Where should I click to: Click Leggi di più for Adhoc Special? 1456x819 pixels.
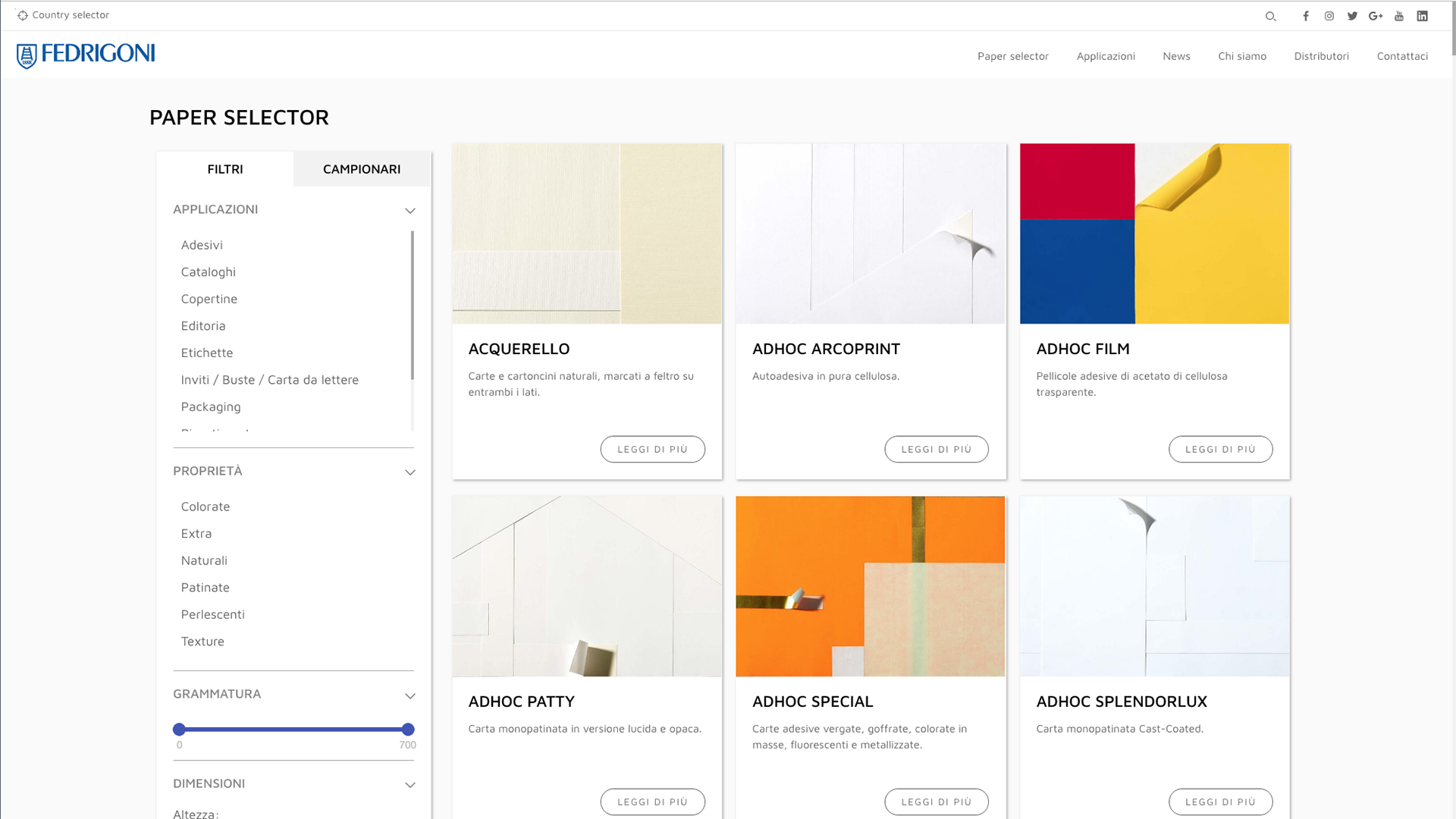(x=937, y=802)
